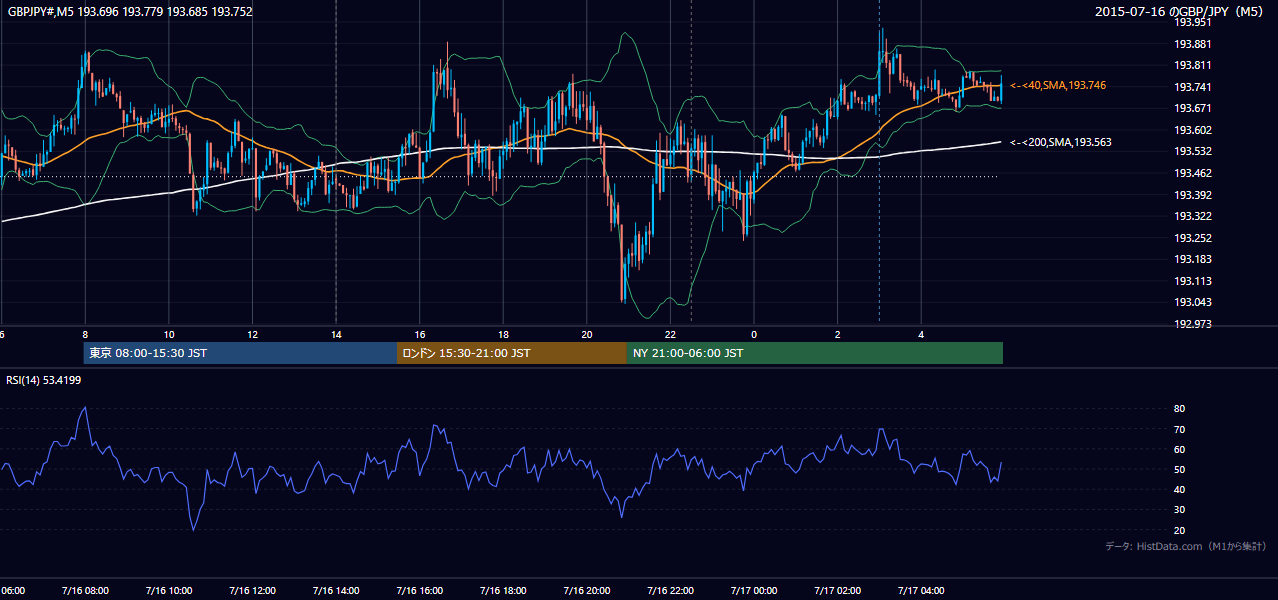Click hour label 20 under the price chart

pos(587,334)
